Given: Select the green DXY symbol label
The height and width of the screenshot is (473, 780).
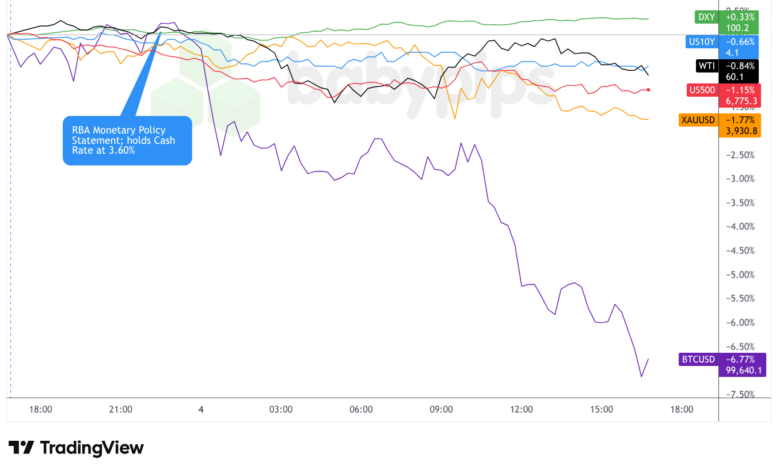Looking at the screenshot, I should (707, 17).
